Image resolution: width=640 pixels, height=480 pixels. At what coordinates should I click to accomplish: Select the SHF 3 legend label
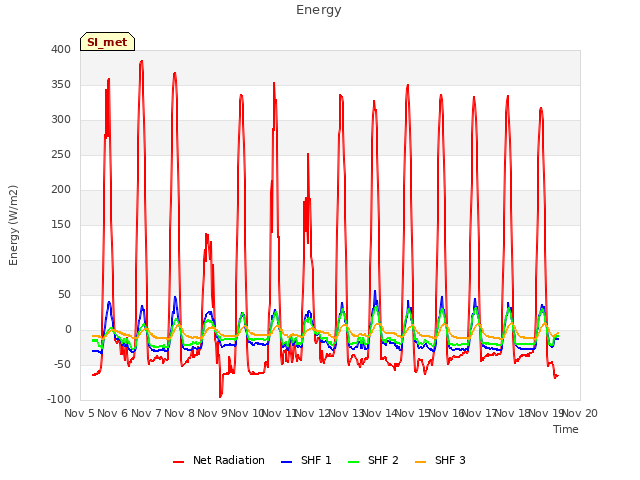pyautogui.click(x=450, y=460)
